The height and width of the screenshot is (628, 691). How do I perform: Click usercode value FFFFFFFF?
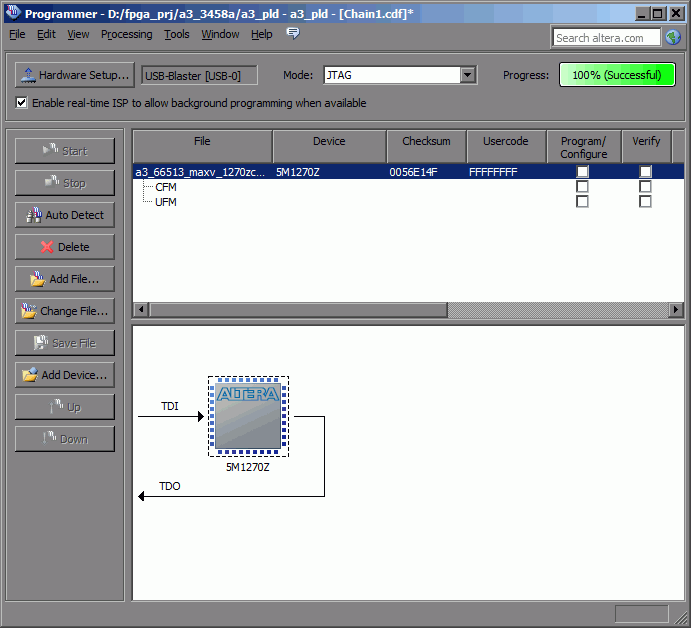(x=493, y=172)
